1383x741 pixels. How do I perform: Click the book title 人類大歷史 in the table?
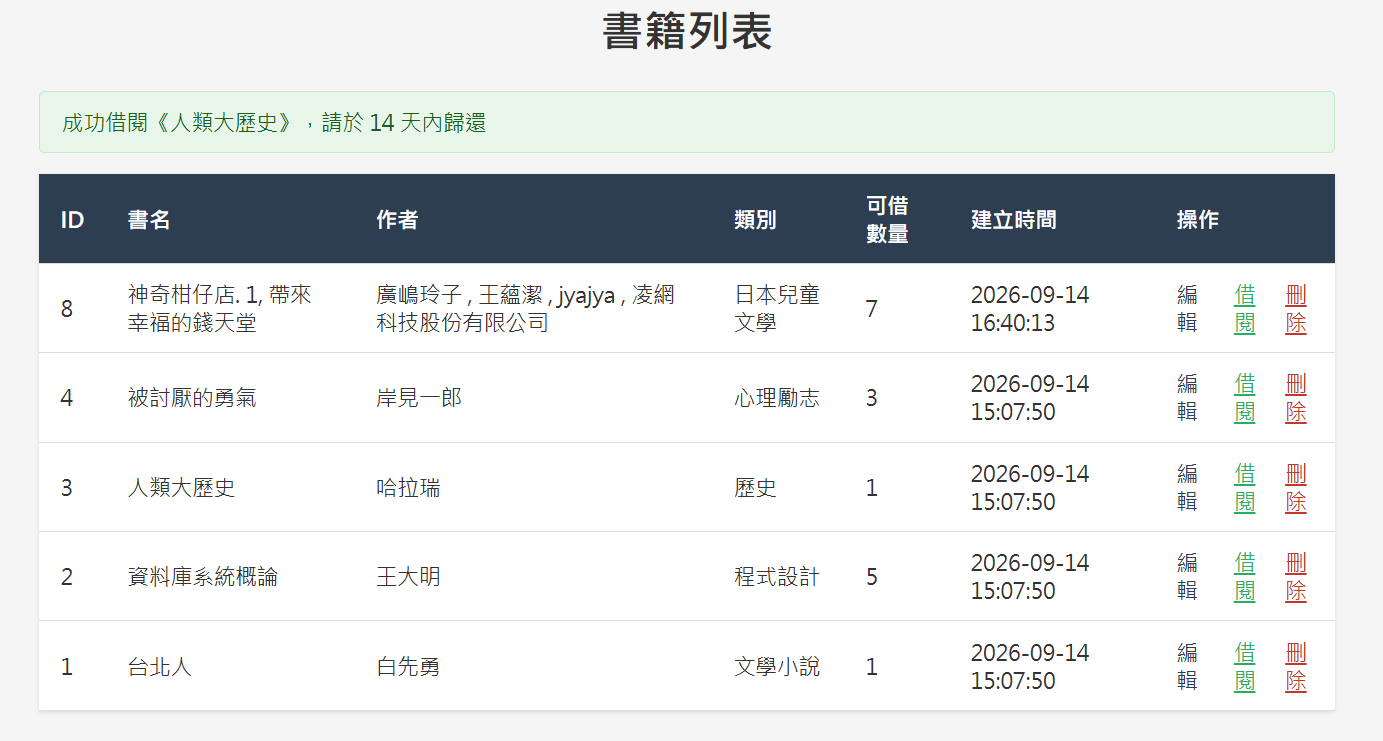click(x=181, y=488)
